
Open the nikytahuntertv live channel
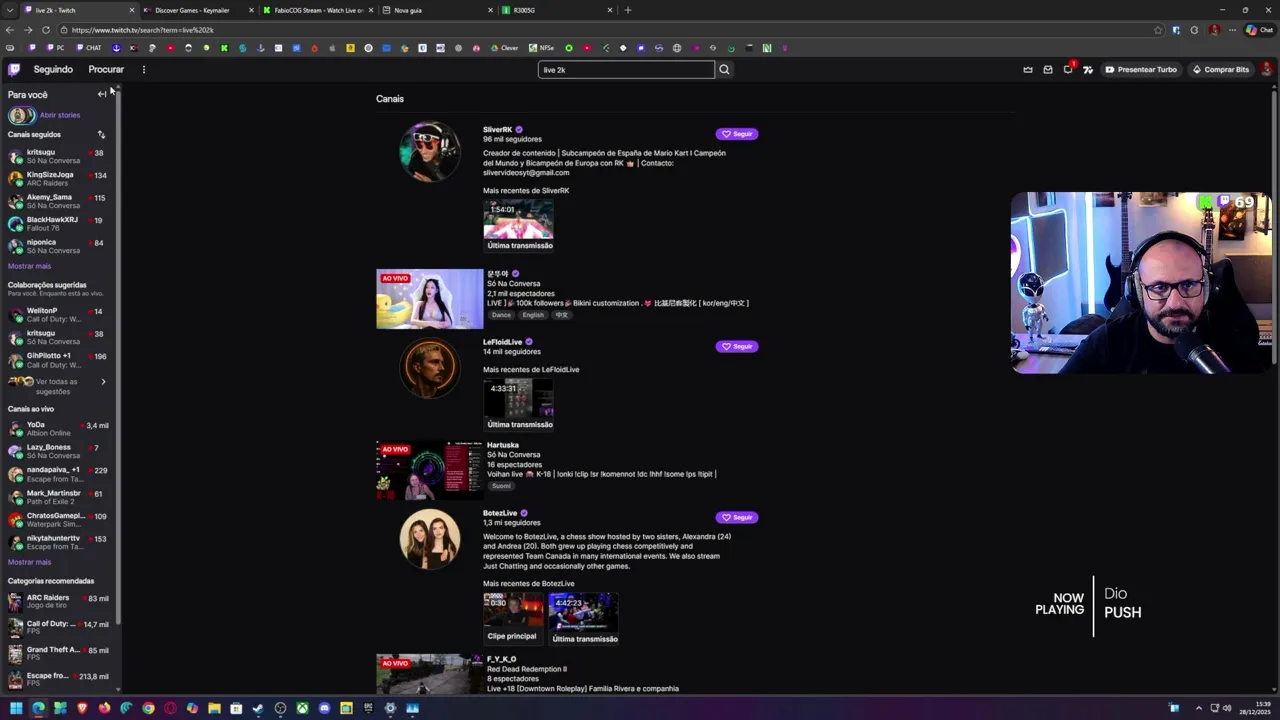point(60,542)
